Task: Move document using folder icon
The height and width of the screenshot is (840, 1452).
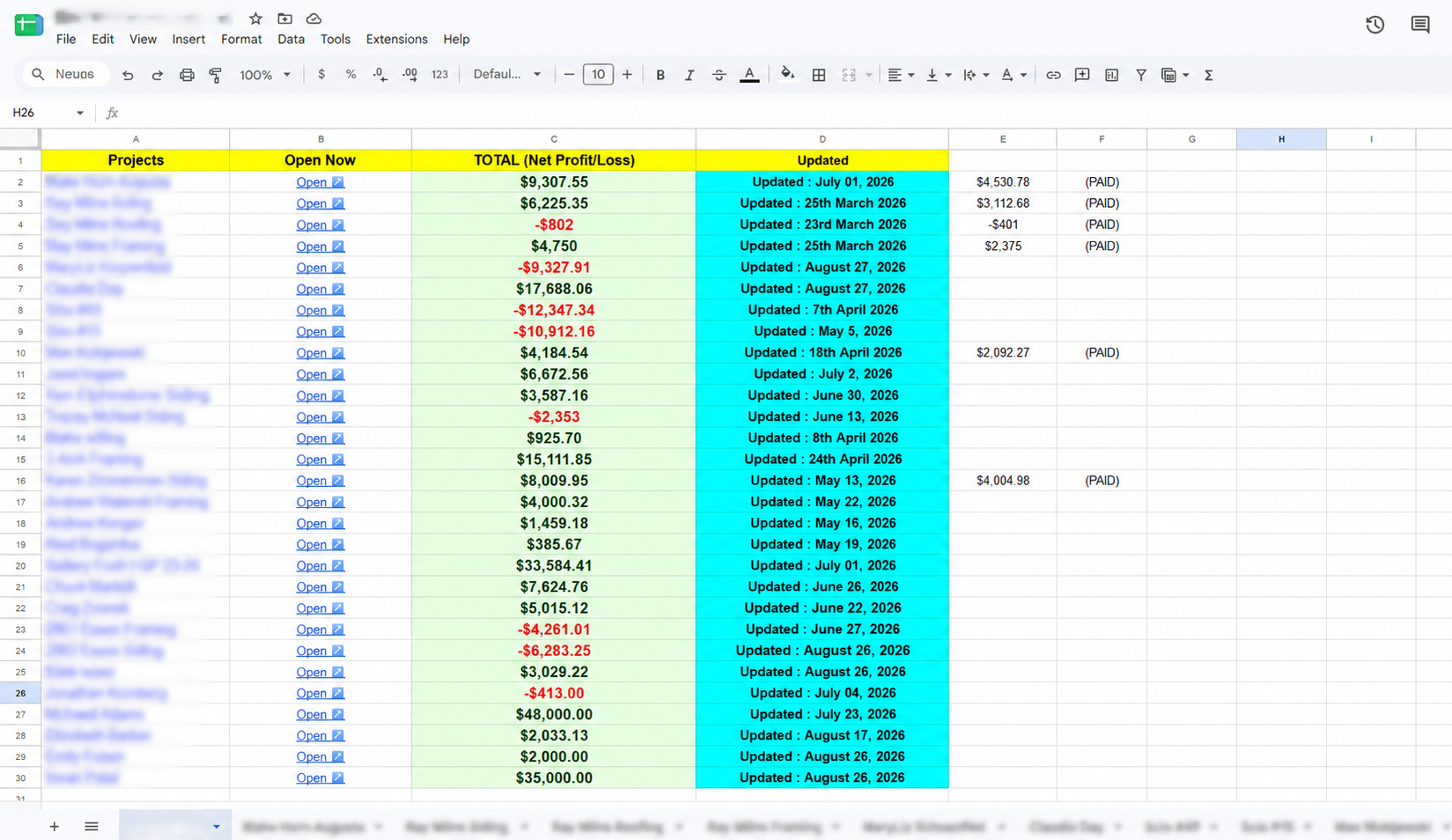Action: (284, 18)
